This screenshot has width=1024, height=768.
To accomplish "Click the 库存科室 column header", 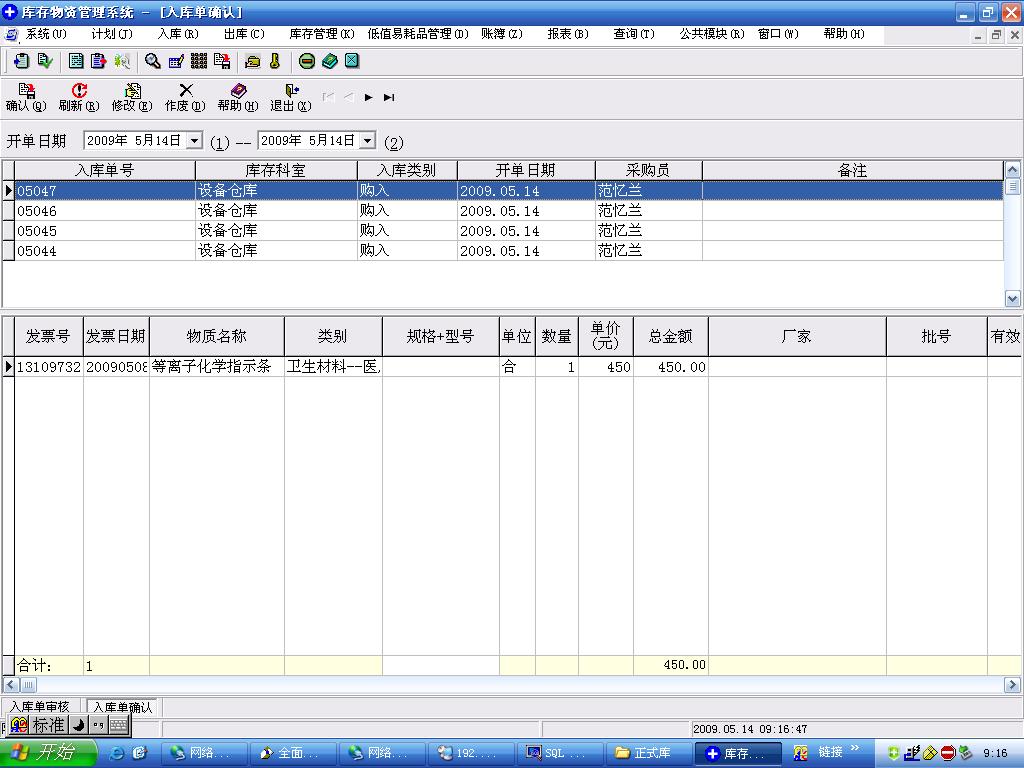I will click(276, 170).
